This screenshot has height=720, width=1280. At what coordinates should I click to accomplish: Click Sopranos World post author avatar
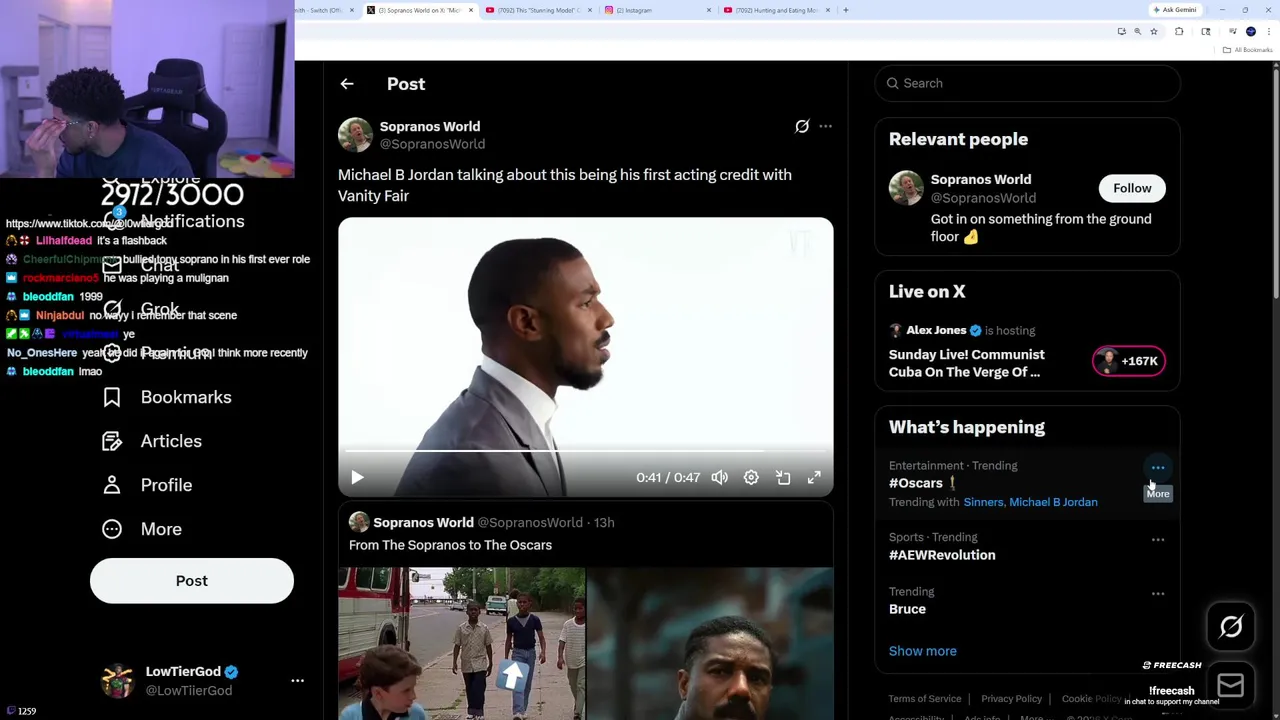[355, 135]
